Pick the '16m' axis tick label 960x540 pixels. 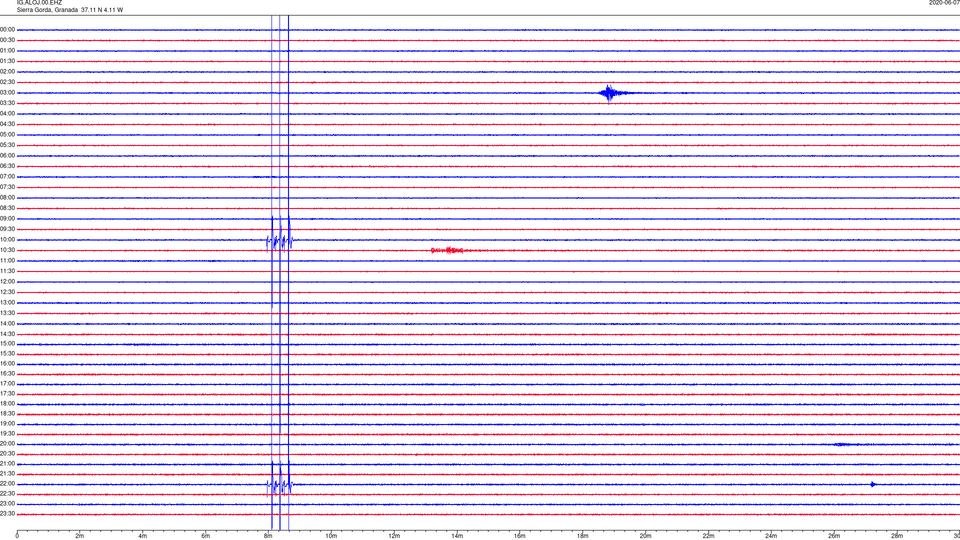click(x=520, y=536)
